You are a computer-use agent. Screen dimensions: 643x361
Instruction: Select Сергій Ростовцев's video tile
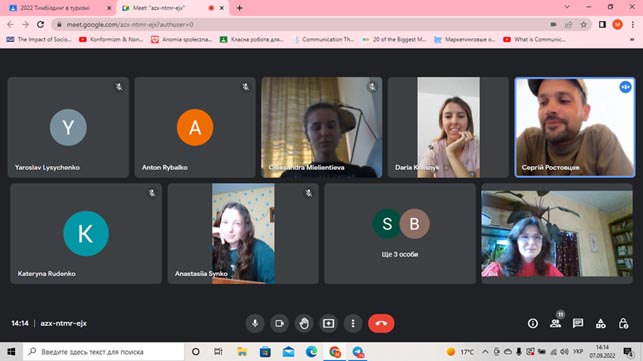[575, 128]
